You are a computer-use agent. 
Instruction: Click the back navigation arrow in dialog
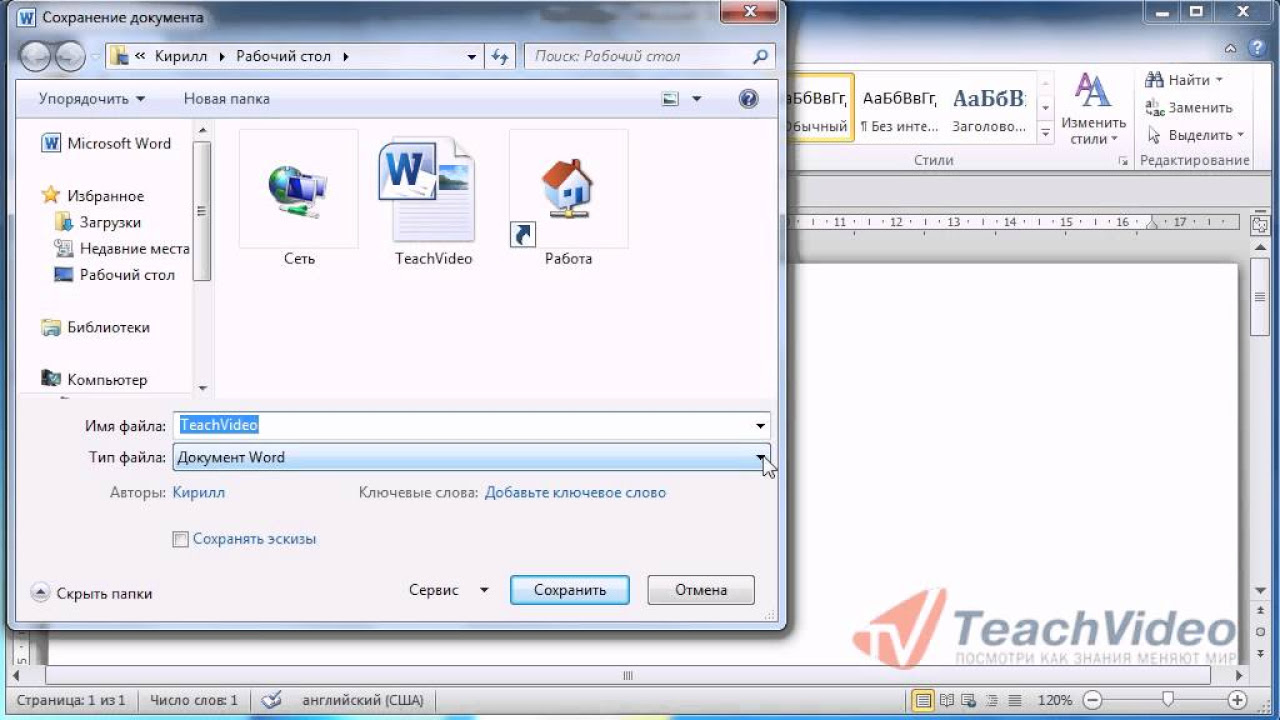35,56
